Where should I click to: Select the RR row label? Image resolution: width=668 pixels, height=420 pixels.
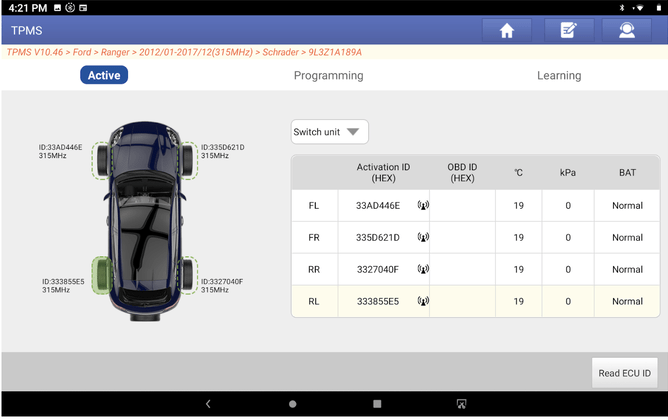[x=314, y=269]
